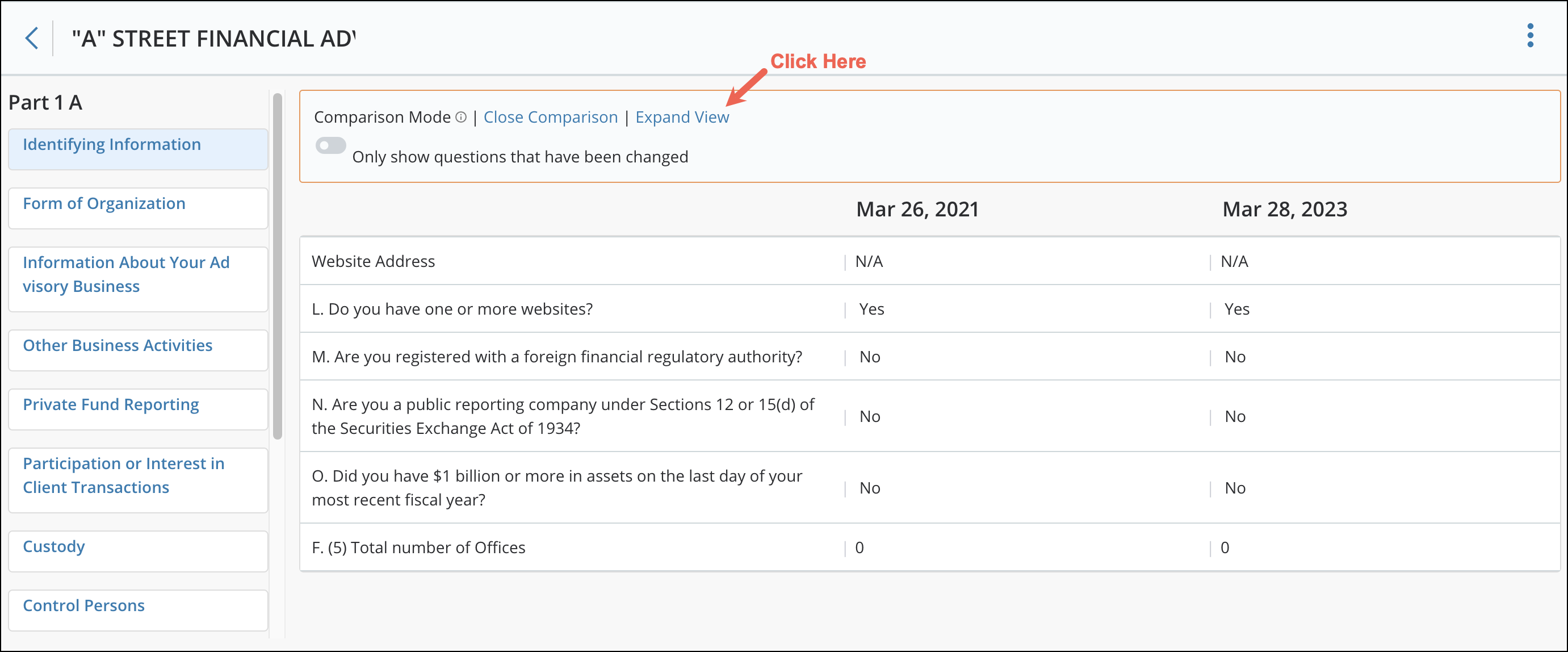Open the Form of Organization section
Screen dimensions: 1568x652
point(104,203)
